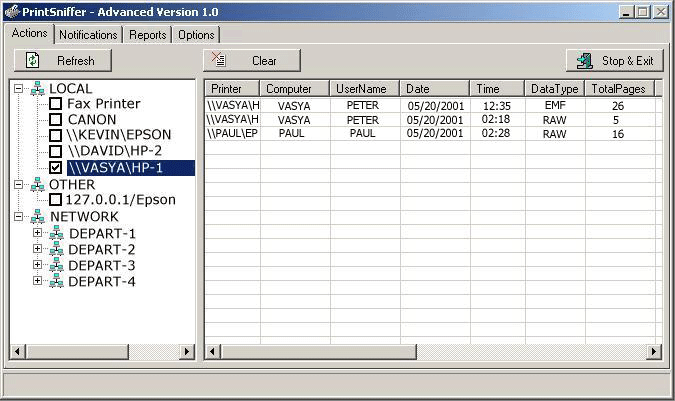The height and width of the screenshot is (401, 675).
Task: Check the \\DAVID\HP-2 printer checkbox
Action: (x=56, y=151)
